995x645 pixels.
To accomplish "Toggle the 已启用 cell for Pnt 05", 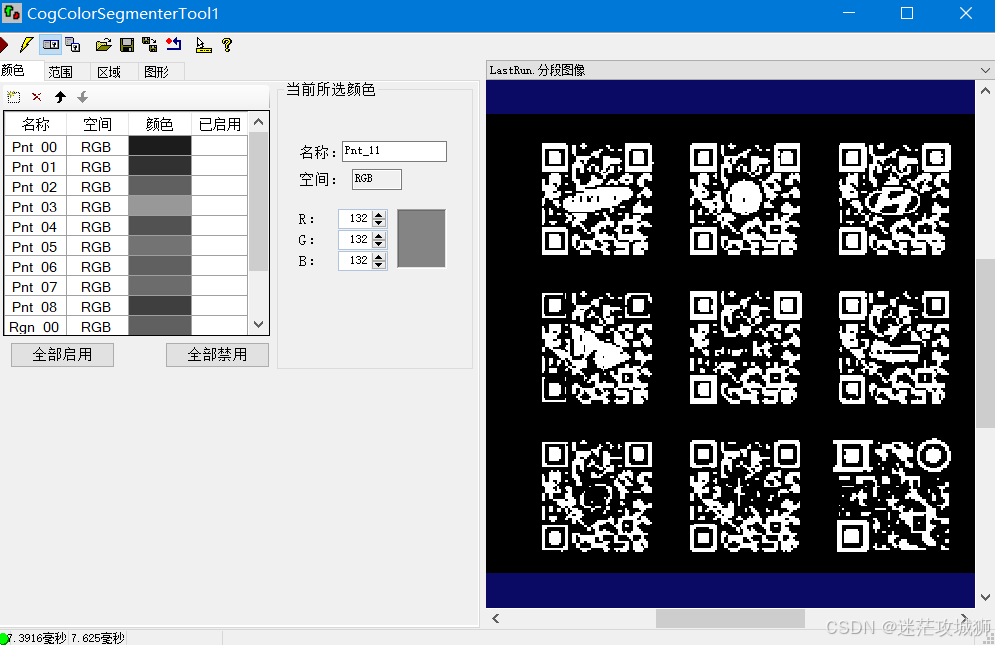I will pyautogui.click(x=220, y=246).
